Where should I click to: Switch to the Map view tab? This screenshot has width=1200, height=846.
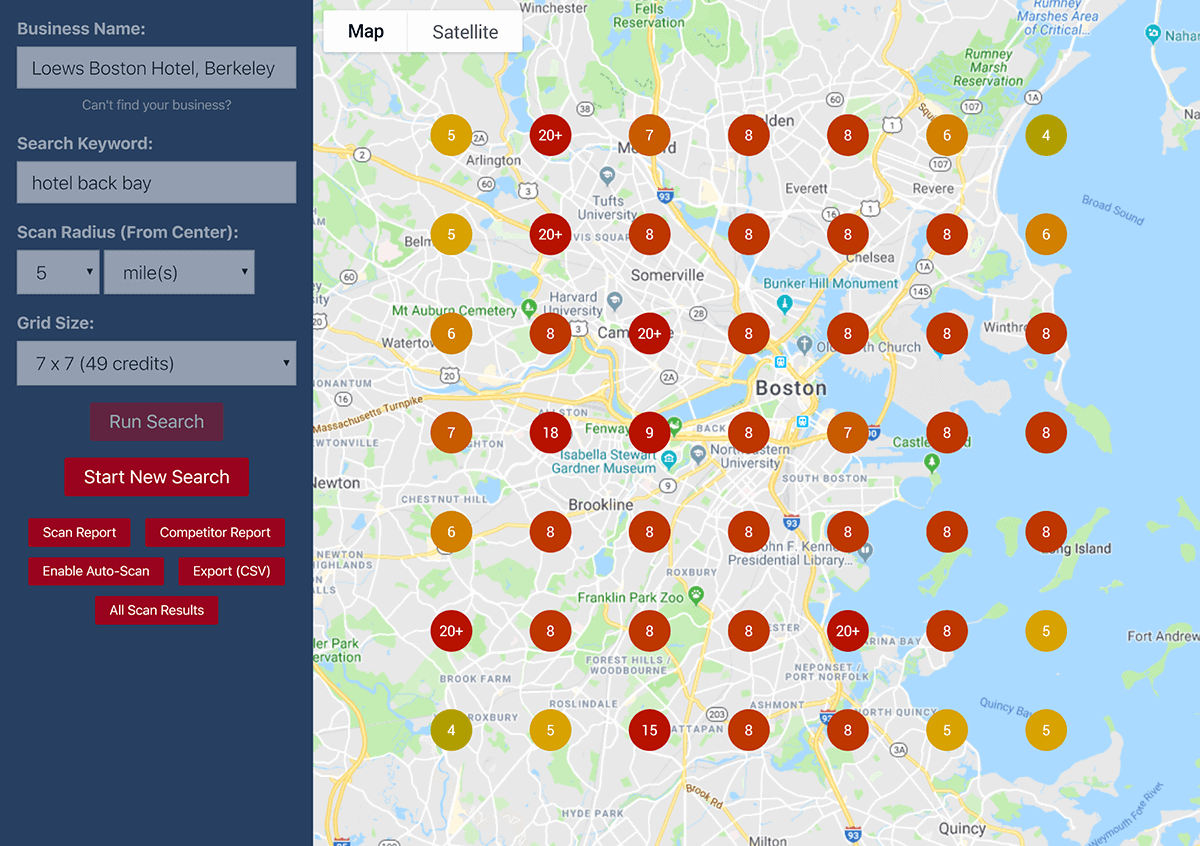coord(366,32)
